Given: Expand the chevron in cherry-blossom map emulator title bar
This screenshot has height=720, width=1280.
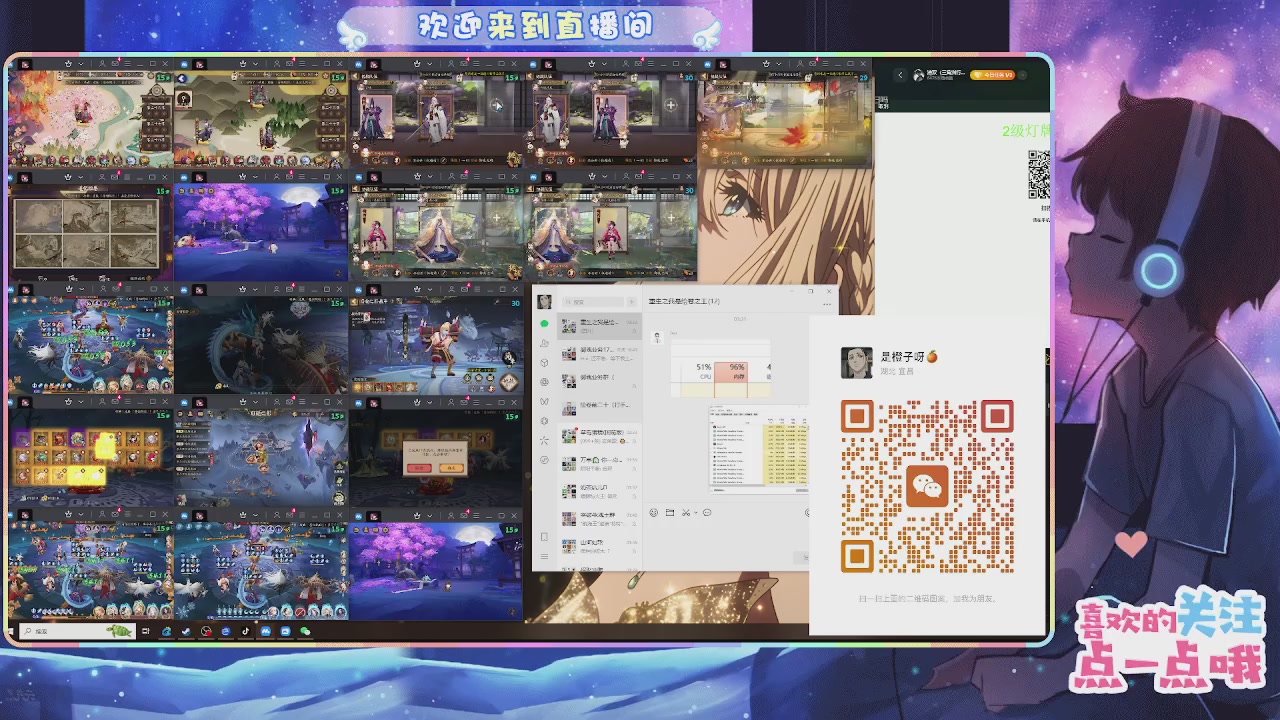Looking at the screenshot, I should point(81,64).
